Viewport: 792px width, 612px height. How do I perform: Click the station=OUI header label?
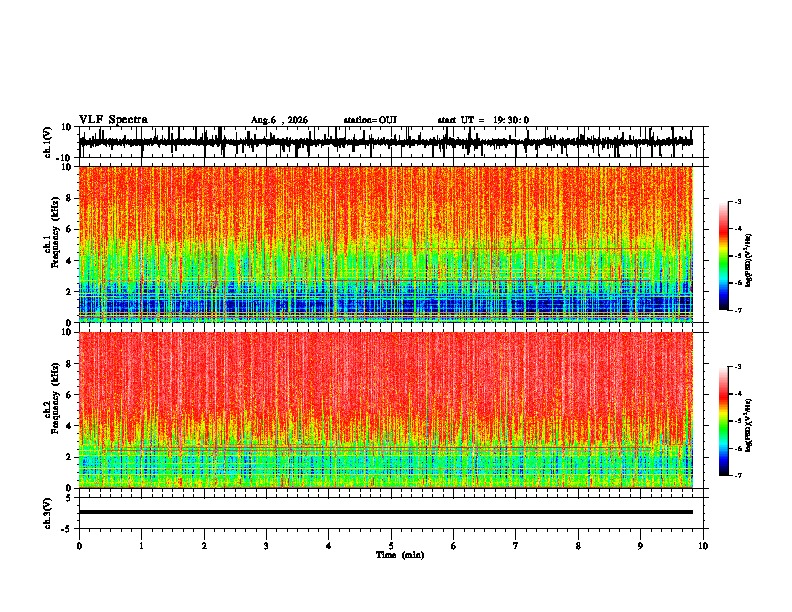370,120
